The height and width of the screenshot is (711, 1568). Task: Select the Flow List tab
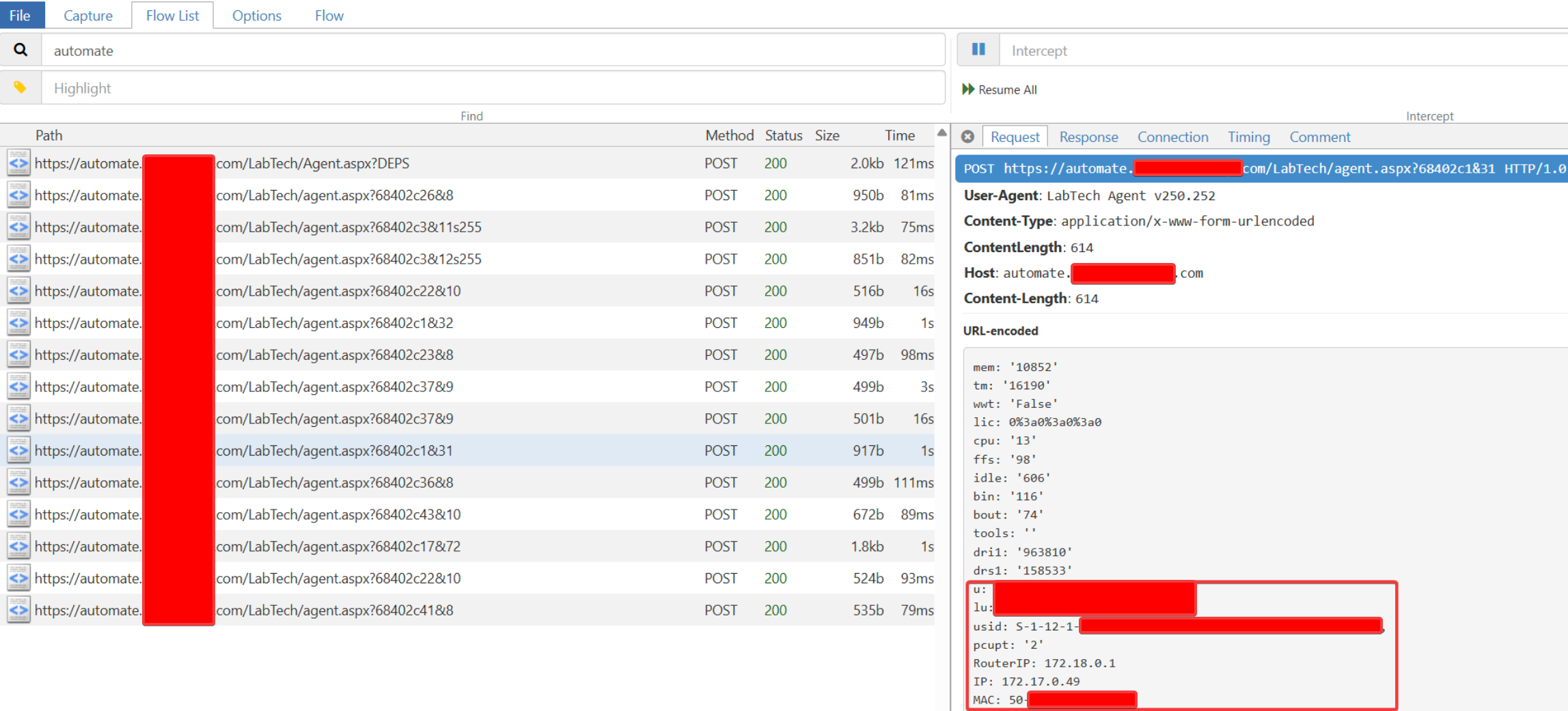[172, 15]
